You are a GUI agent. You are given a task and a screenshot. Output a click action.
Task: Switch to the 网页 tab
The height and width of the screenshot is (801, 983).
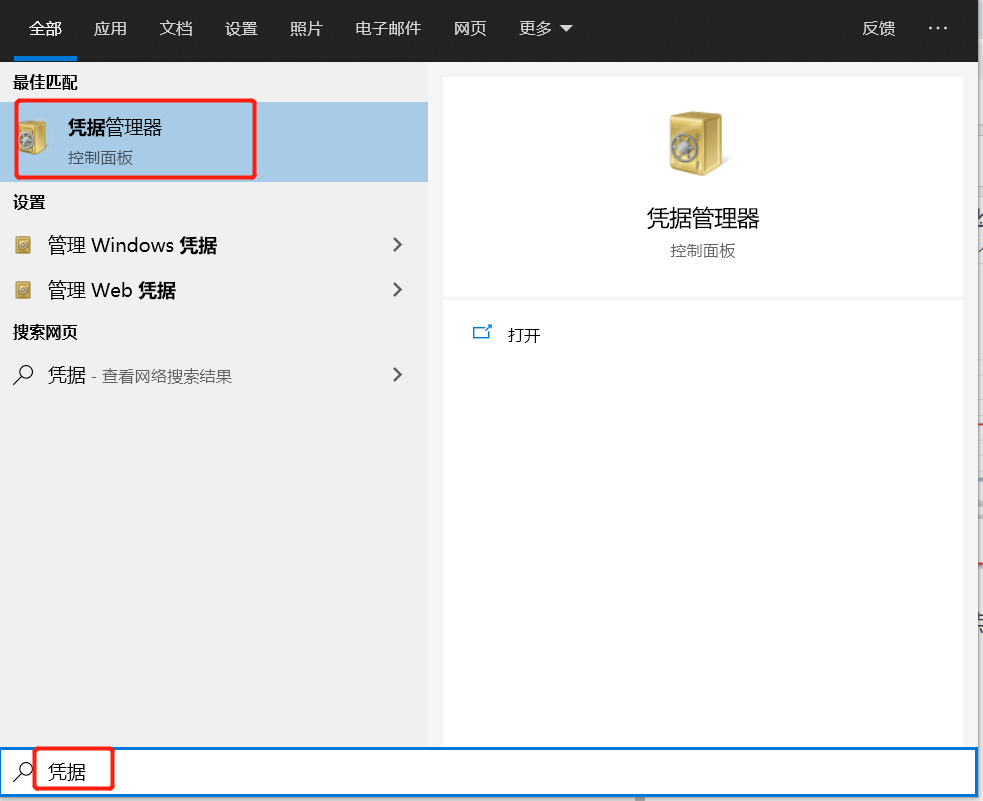(x=470, y=28)
